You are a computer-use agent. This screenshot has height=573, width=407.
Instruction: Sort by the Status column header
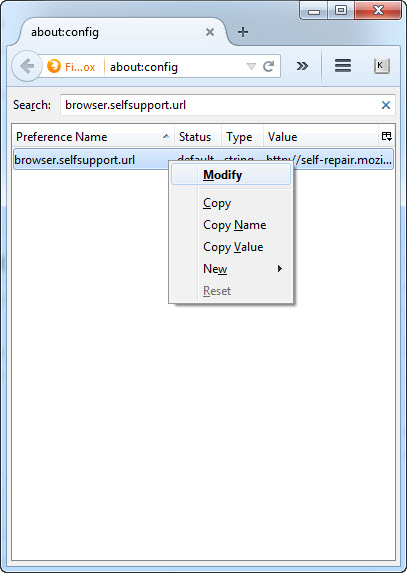coord(198,137)
